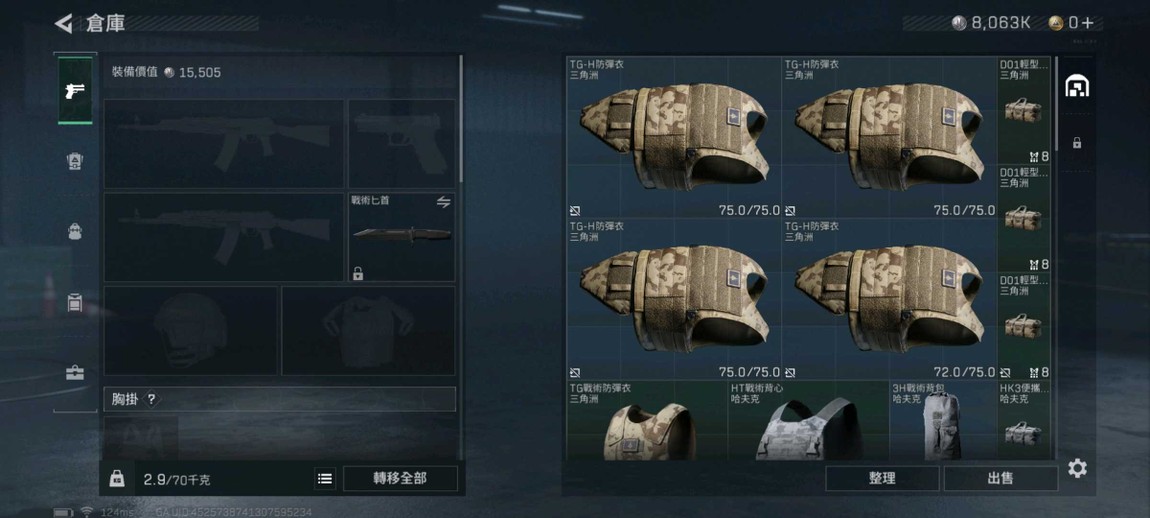The height and width of the screenshot is (518, 1150).
Task: Toggle the list view icon near weight
Action: pyautogui.click(x=325, y=478)
